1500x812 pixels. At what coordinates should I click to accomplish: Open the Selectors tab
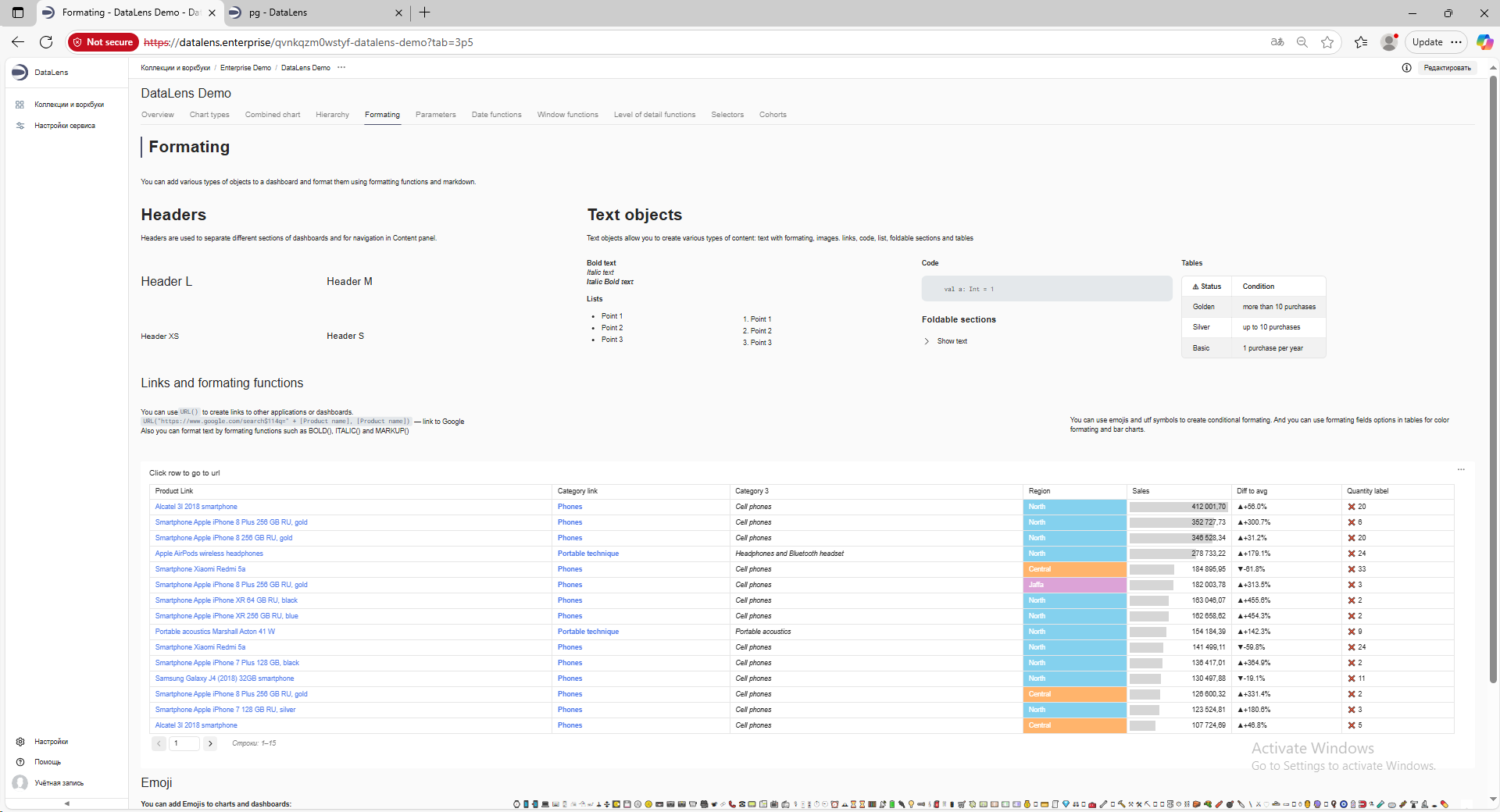[727, 115]
